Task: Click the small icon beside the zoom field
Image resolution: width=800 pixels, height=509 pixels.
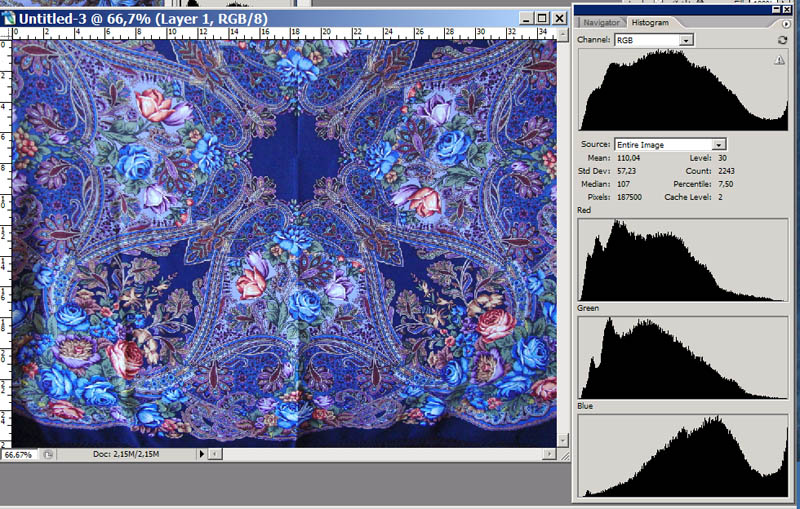Action: pyautogui.click(x=48, y=454)
